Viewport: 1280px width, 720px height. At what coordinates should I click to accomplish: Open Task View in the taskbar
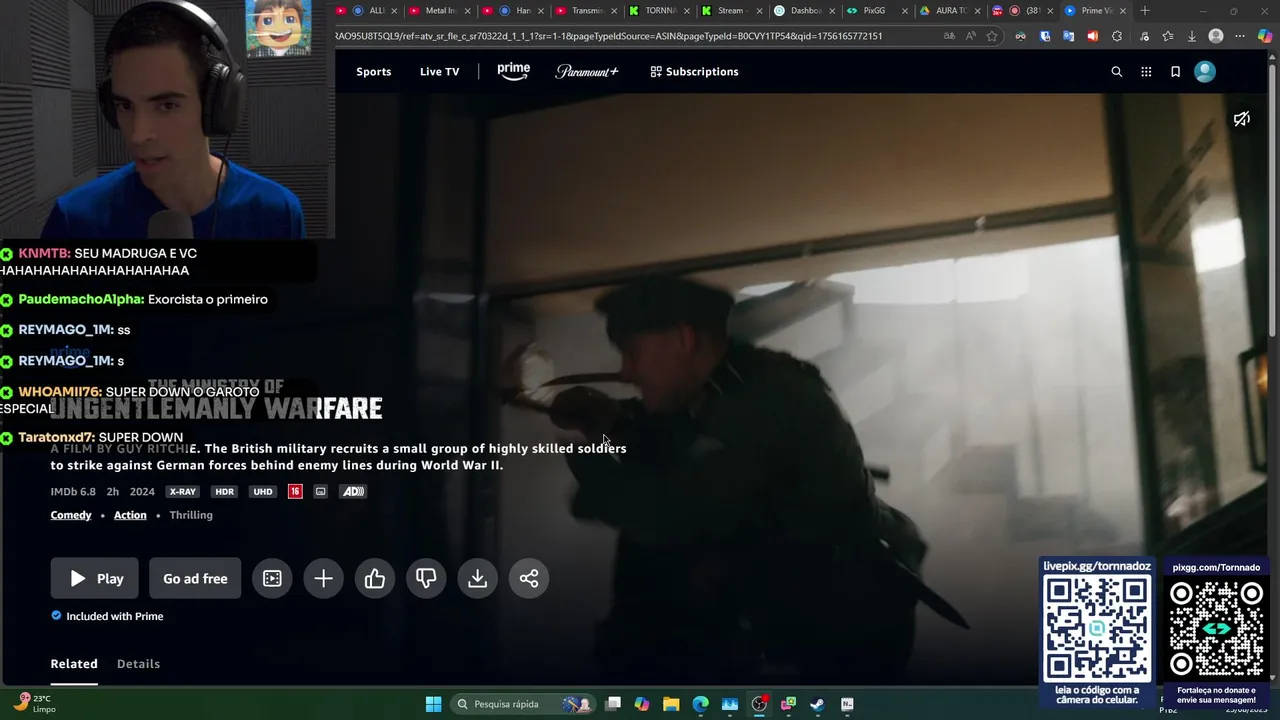click(613, 704)
